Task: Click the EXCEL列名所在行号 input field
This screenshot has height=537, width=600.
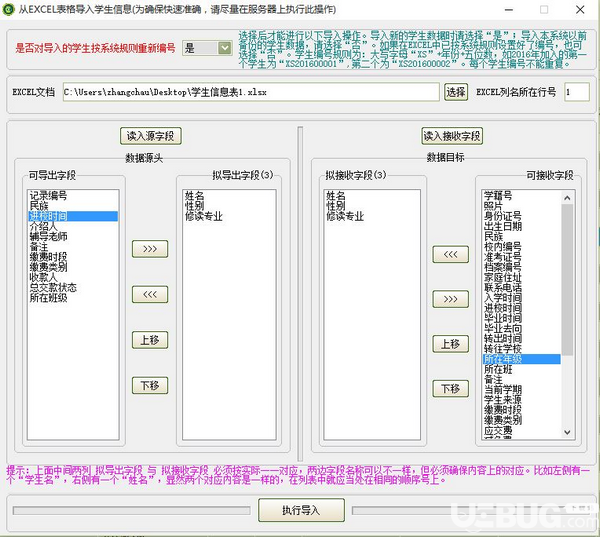Action: (577, 92)
